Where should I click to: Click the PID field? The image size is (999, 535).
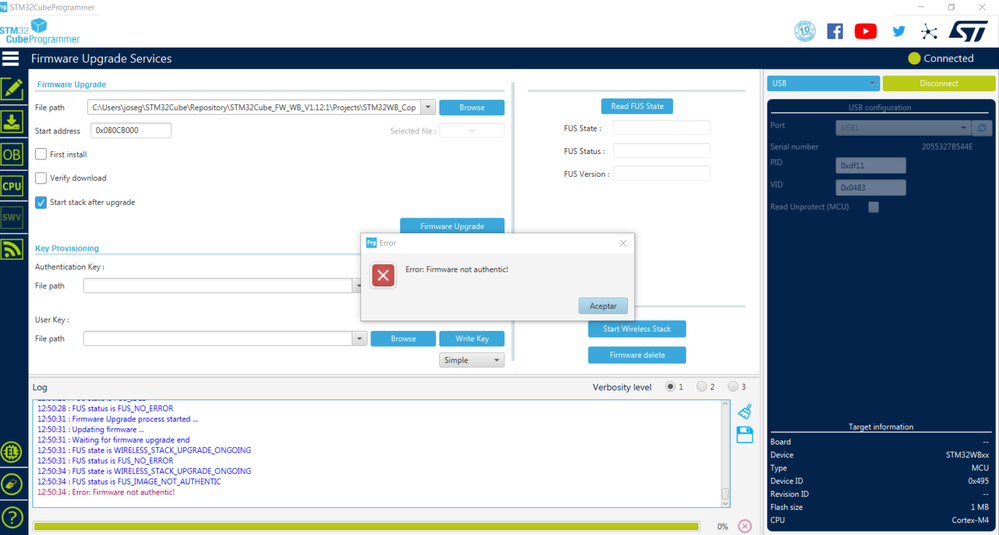(x=870, y=166)
